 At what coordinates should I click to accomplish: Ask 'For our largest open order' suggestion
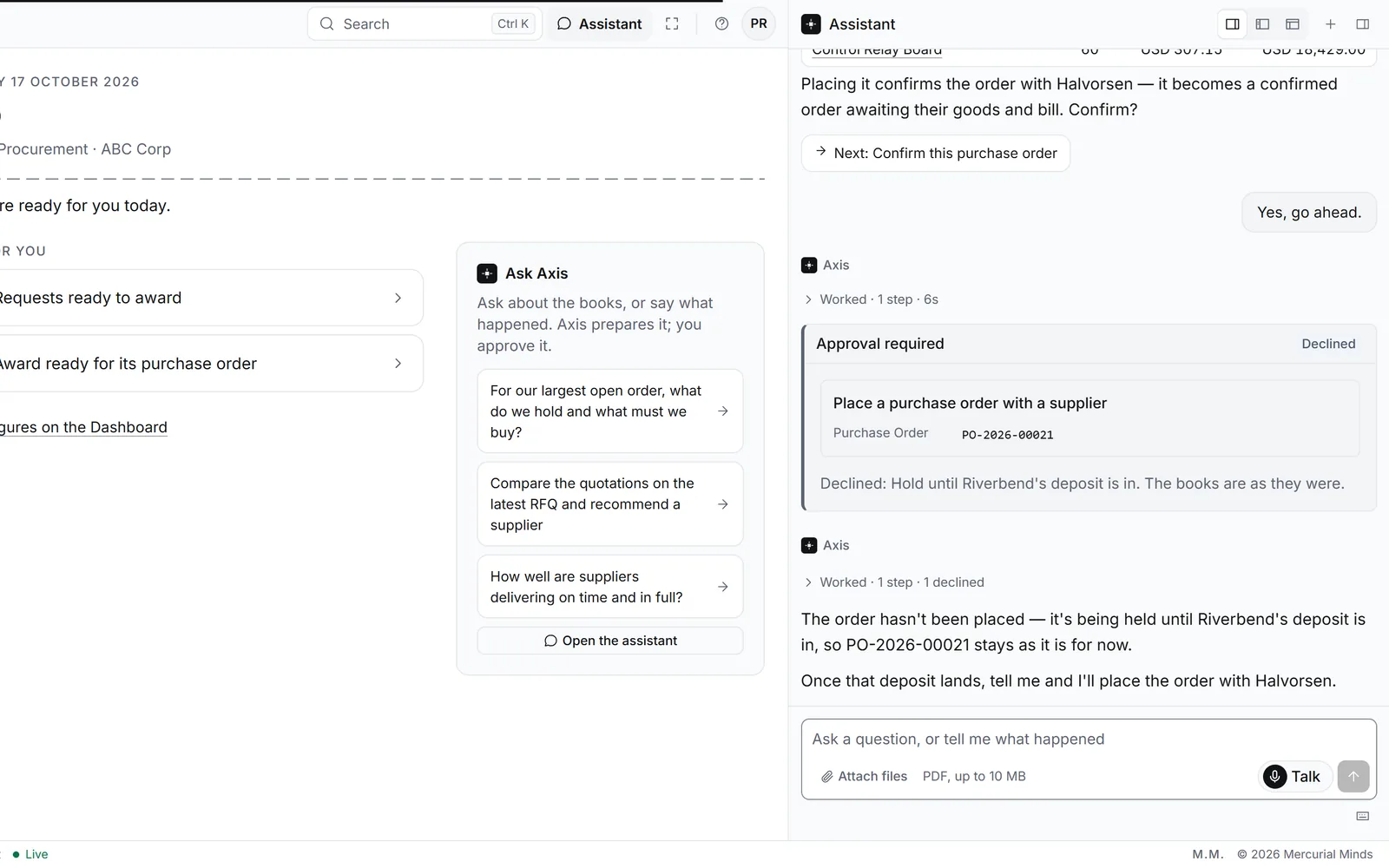[610, 411]
